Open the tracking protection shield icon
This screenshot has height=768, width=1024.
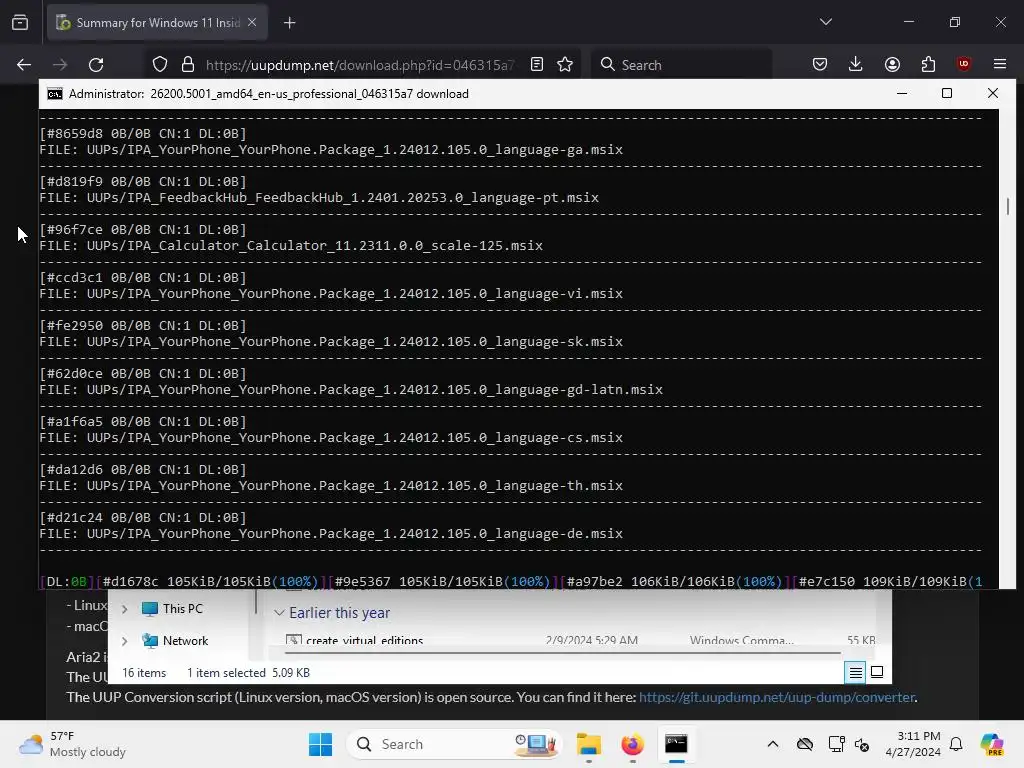tap(160, 65)
